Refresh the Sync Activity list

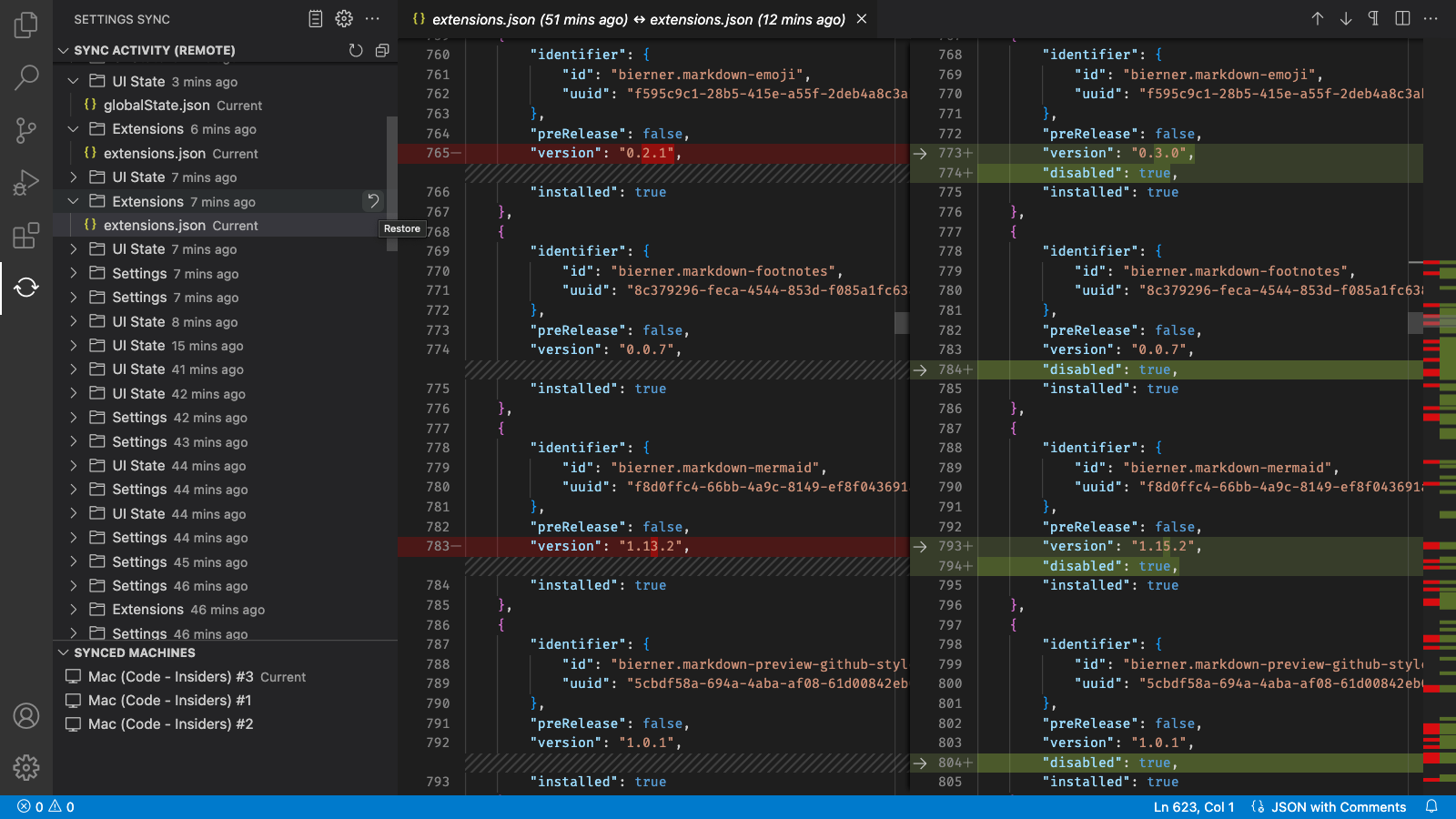tap(355, 51)
